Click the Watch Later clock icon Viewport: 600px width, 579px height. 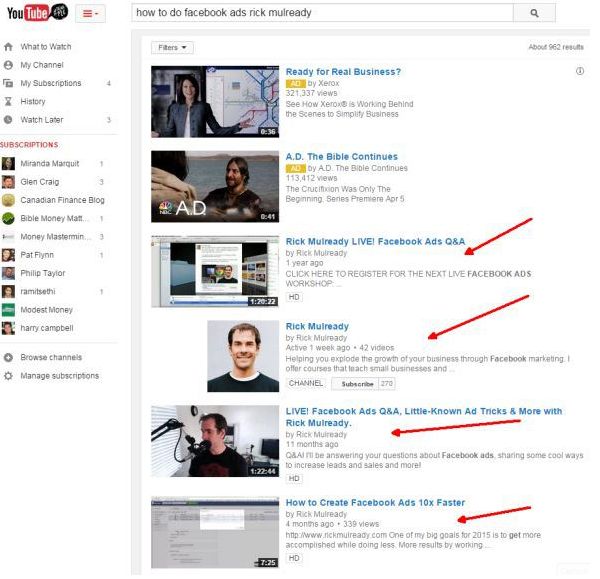tap(8, 120)
